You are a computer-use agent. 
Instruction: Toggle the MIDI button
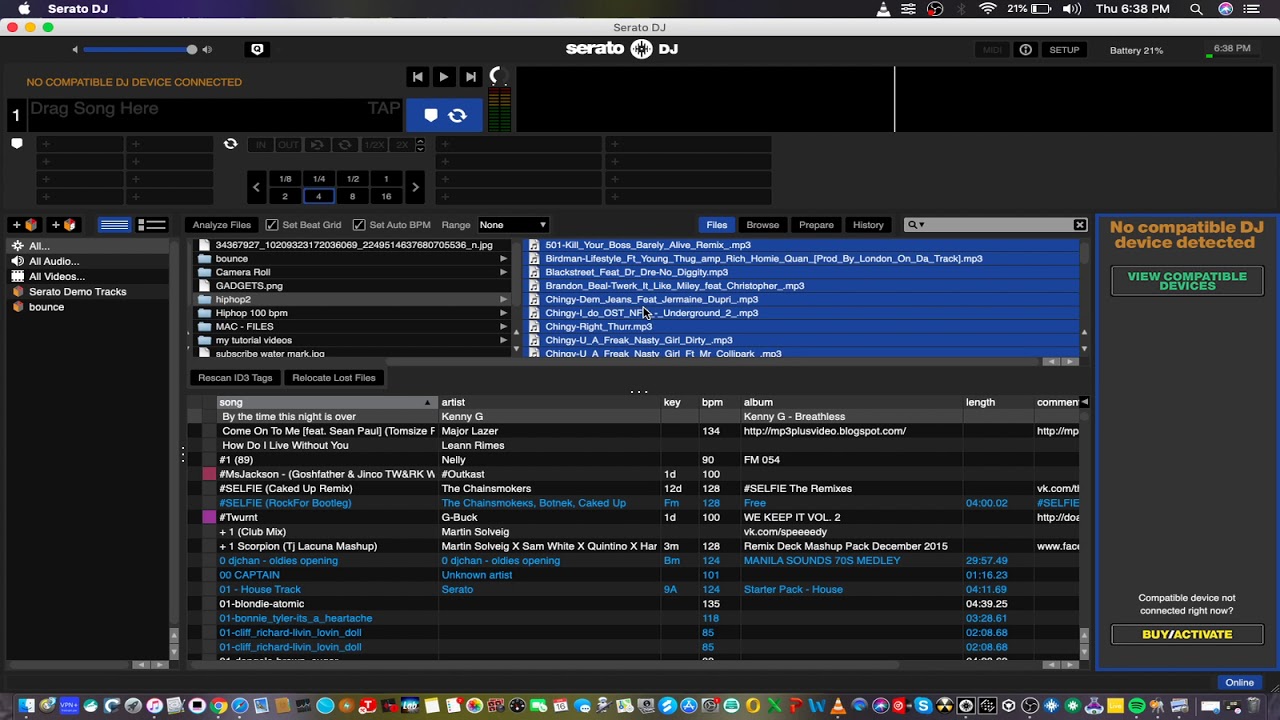click(x=992, y=50)
